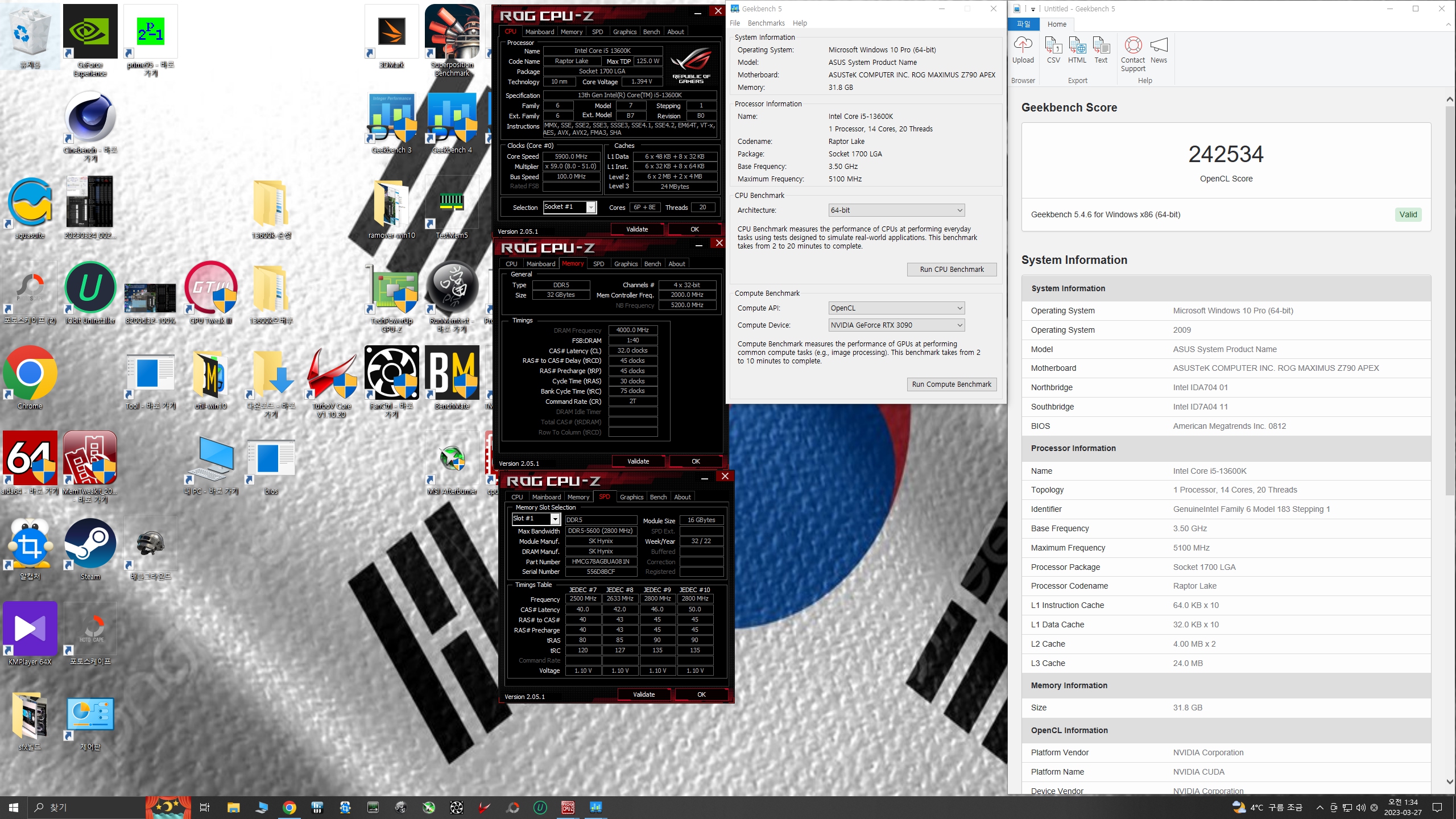Open the Compute API OpenCL dropdown
The width and height of the screenshot is (1456, 819).
click(x=896, y=308)
